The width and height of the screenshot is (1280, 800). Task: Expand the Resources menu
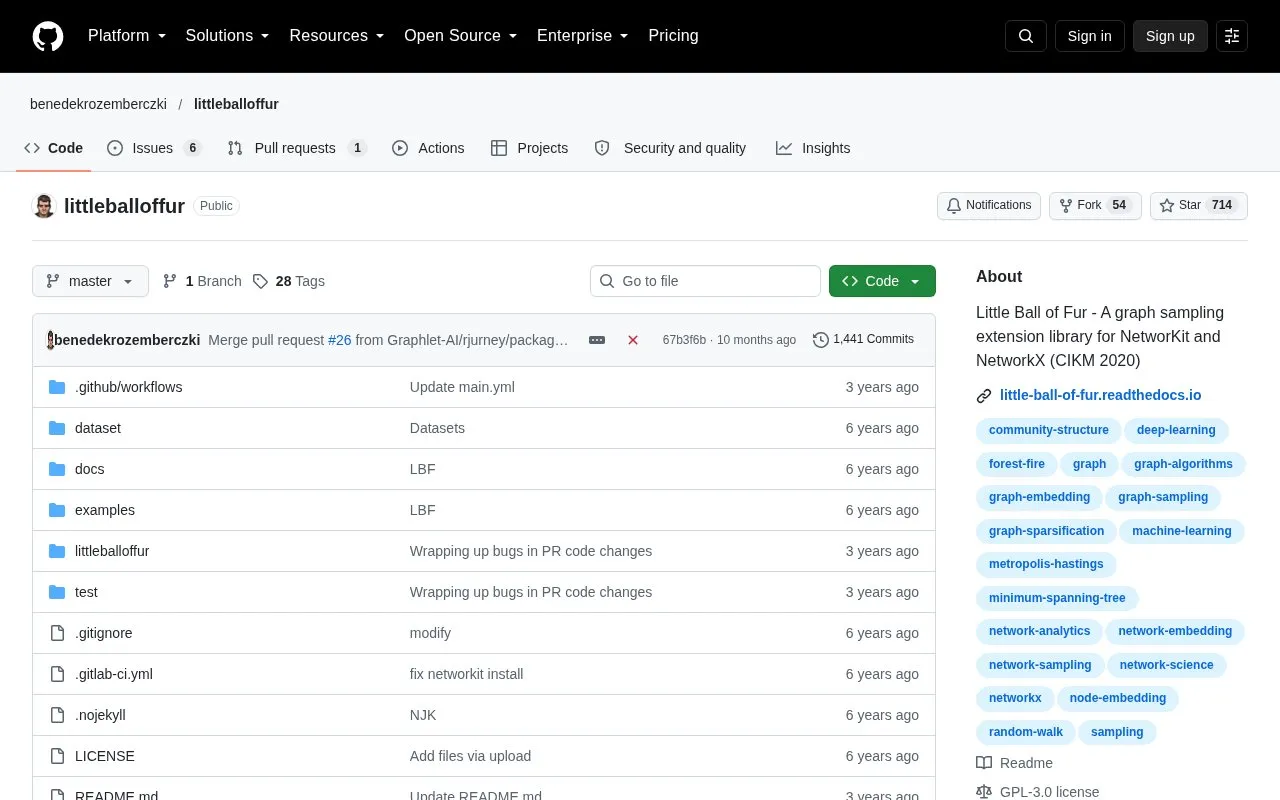point(337,36)
